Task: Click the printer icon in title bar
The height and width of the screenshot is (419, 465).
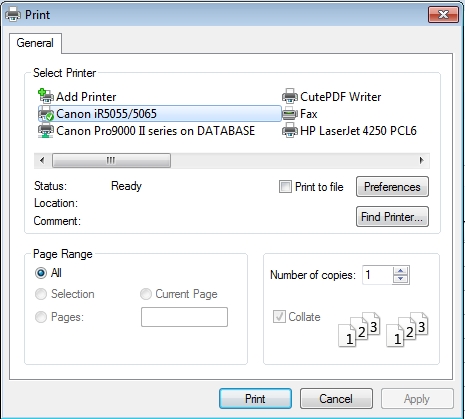Action: [13, 15]
